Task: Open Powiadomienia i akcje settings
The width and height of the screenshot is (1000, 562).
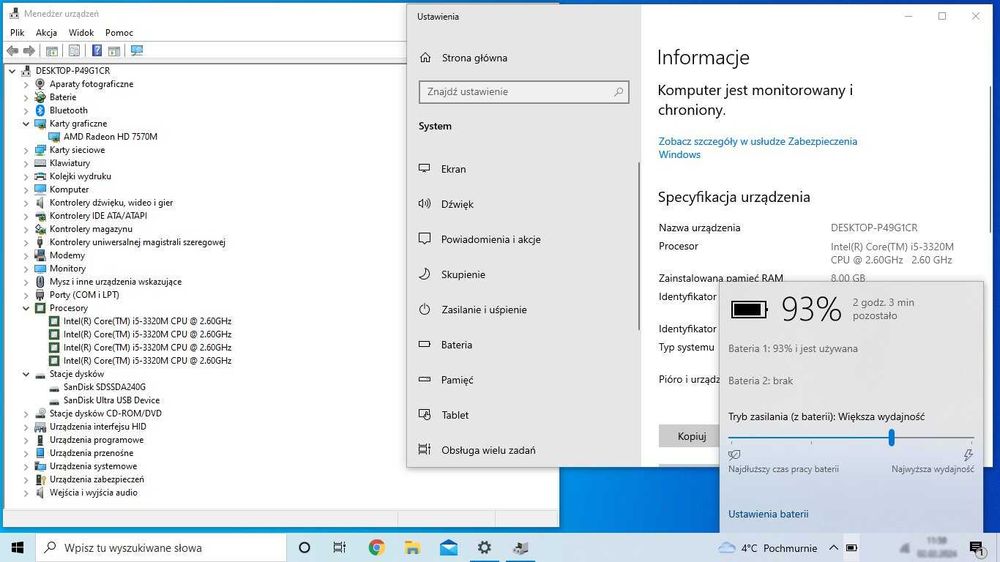Action: pos(490,239)
